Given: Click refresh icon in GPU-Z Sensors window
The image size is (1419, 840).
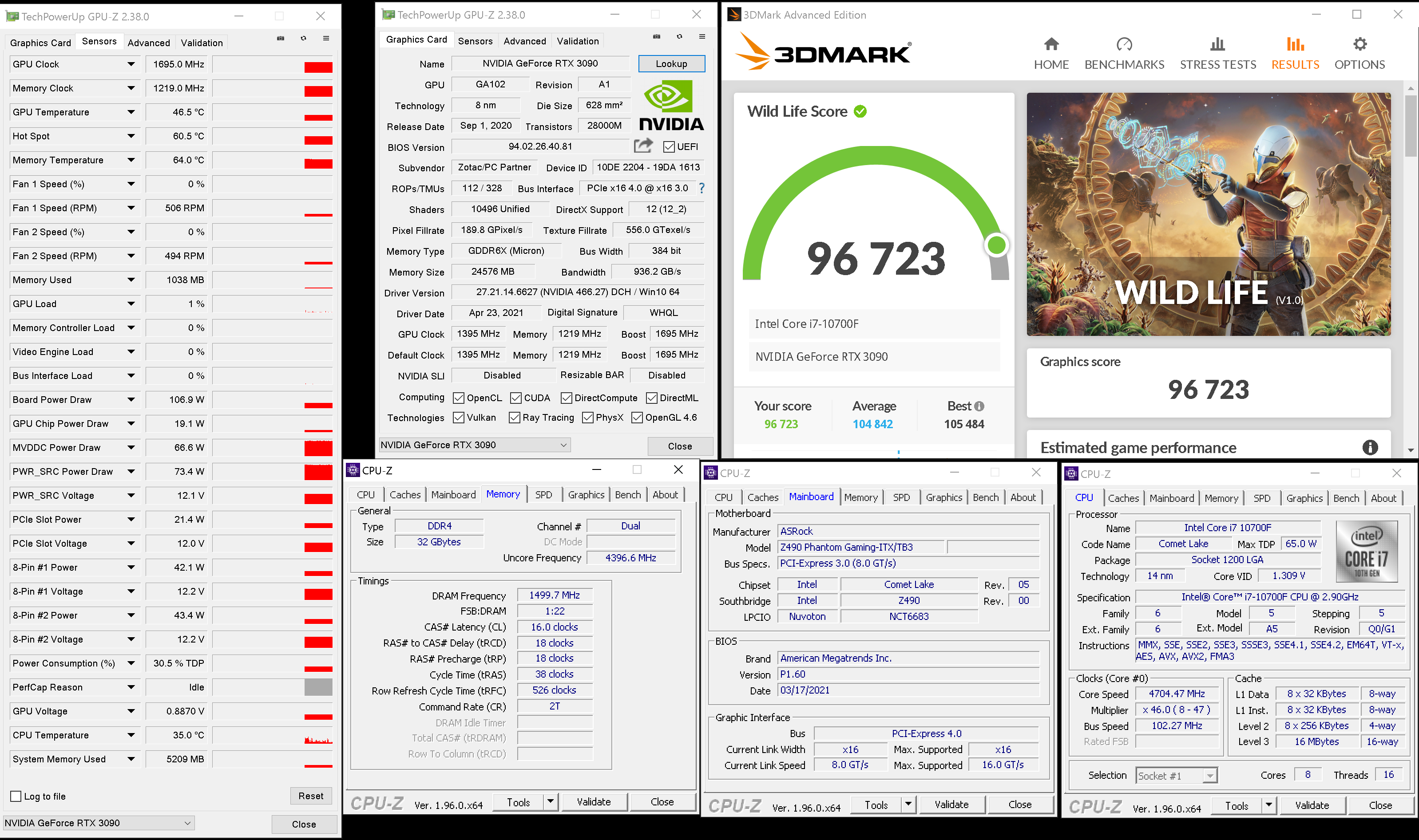Looking at the screenshot, I should pyautogui.click(x=304, y=39).
